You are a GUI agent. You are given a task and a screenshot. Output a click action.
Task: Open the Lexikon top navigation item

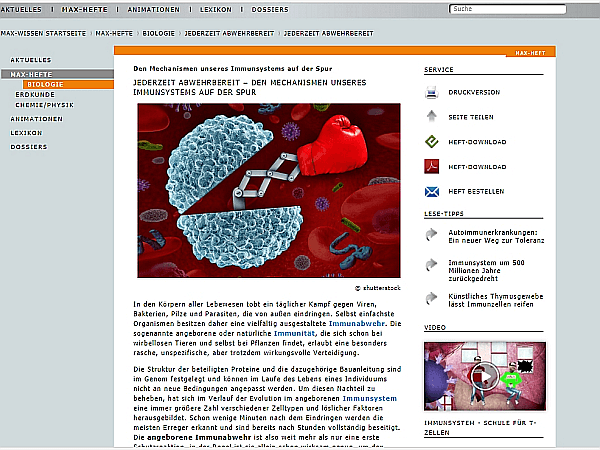(216, 9)
